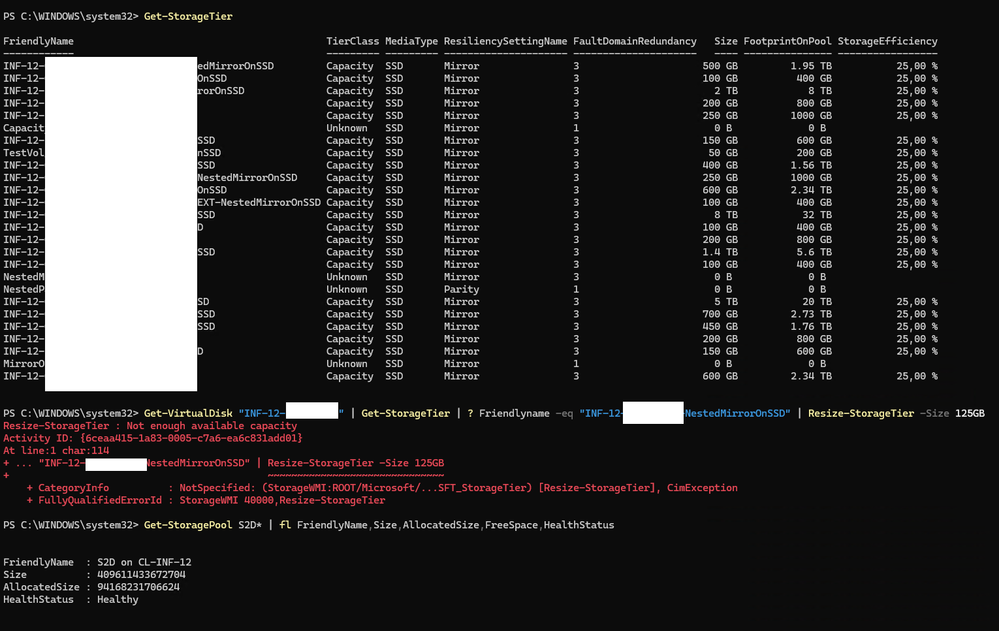Select the Activity ID GUID line
This screenshot has width=999, height=631.
point(152,439)
